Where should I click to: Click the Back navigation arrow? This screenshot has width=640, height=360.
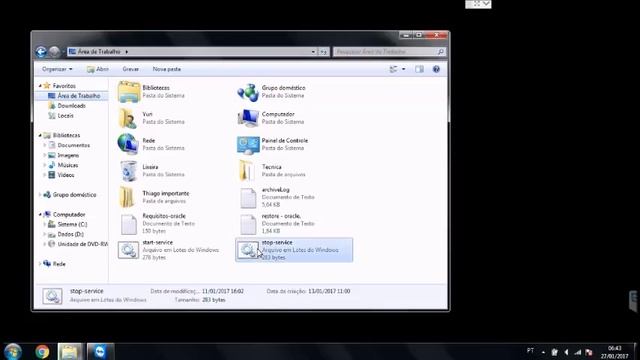(x=41, y=52)
